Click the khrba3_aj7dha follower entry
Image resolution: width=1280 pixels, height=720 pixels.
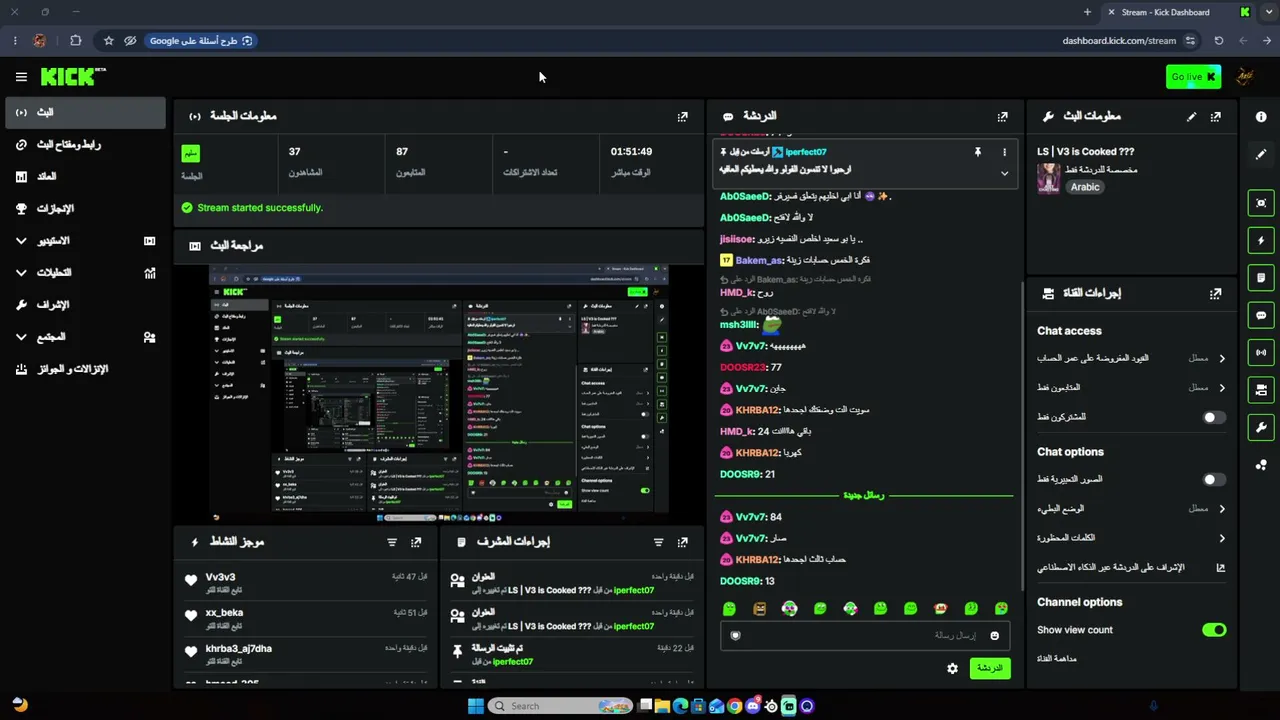tap(306, 654)
